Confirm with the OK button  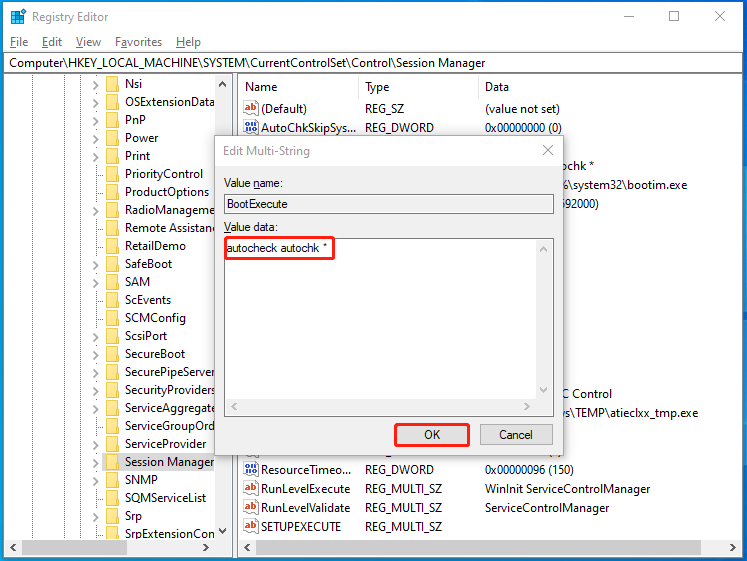point(432,435)
